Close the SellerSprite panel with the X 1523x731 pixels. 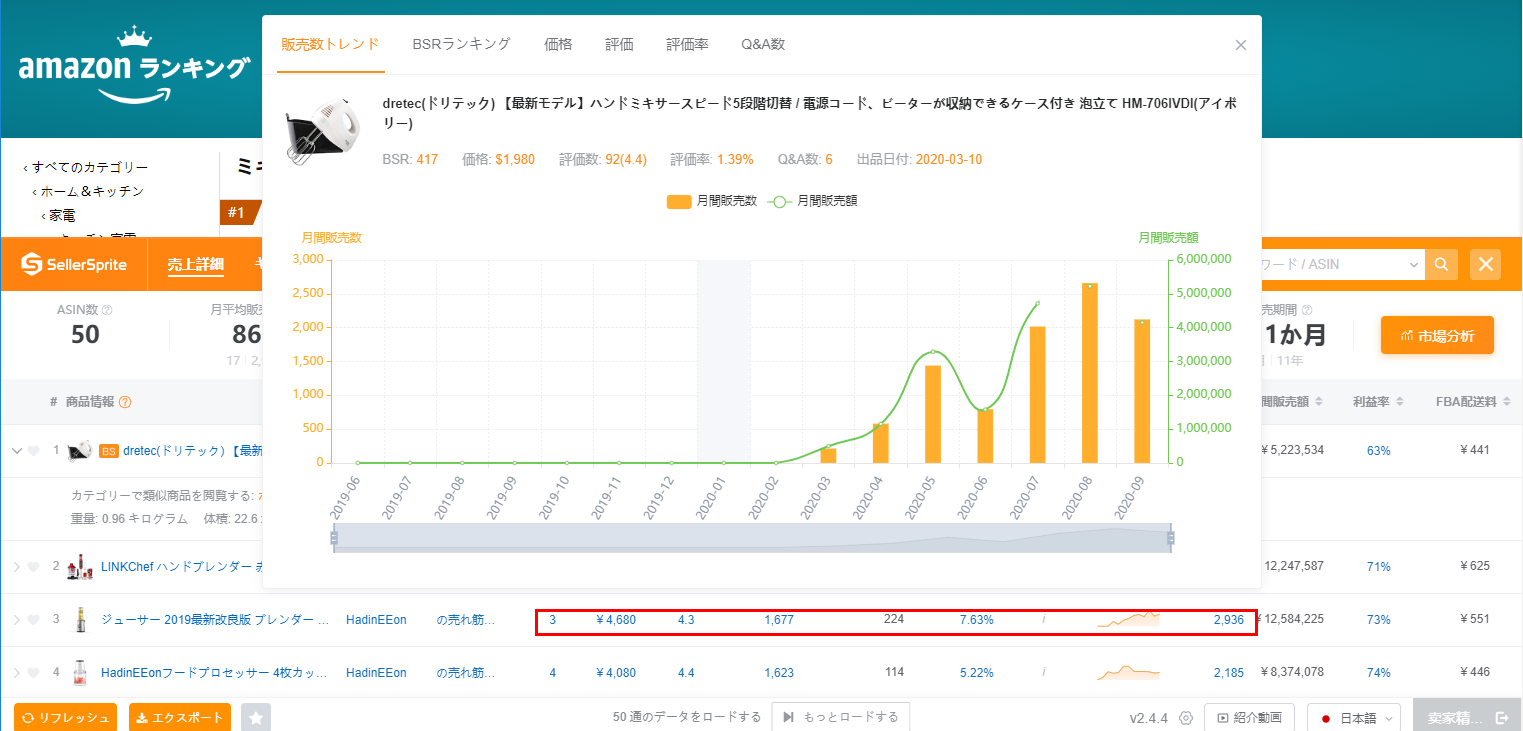pos(1486,264)
